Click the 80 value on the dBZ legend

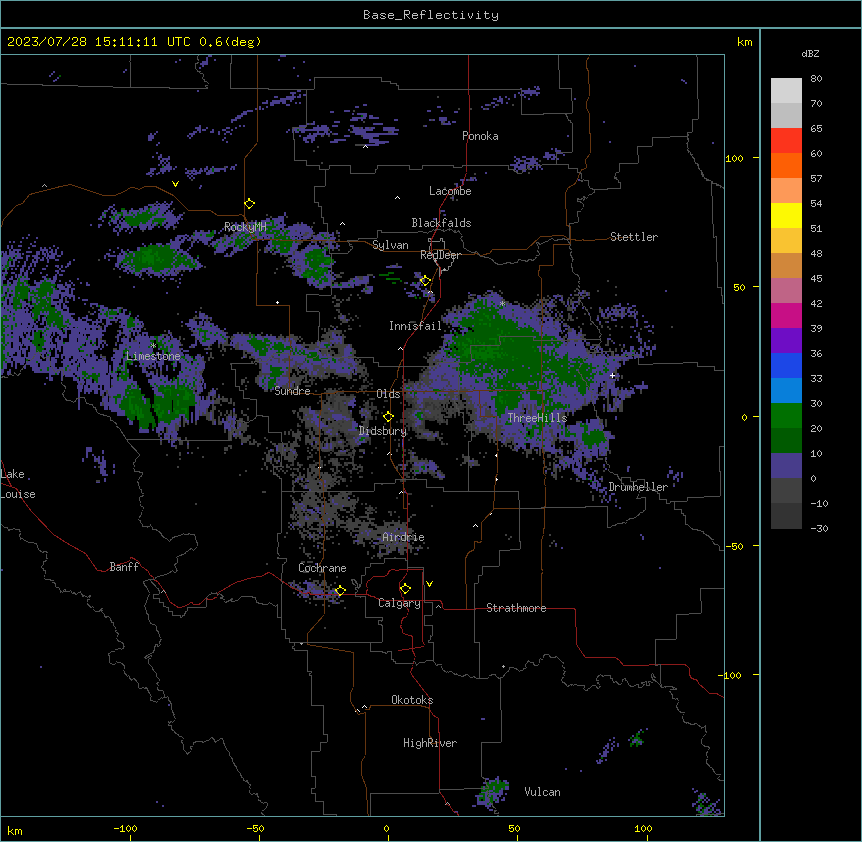coord(816,79)
